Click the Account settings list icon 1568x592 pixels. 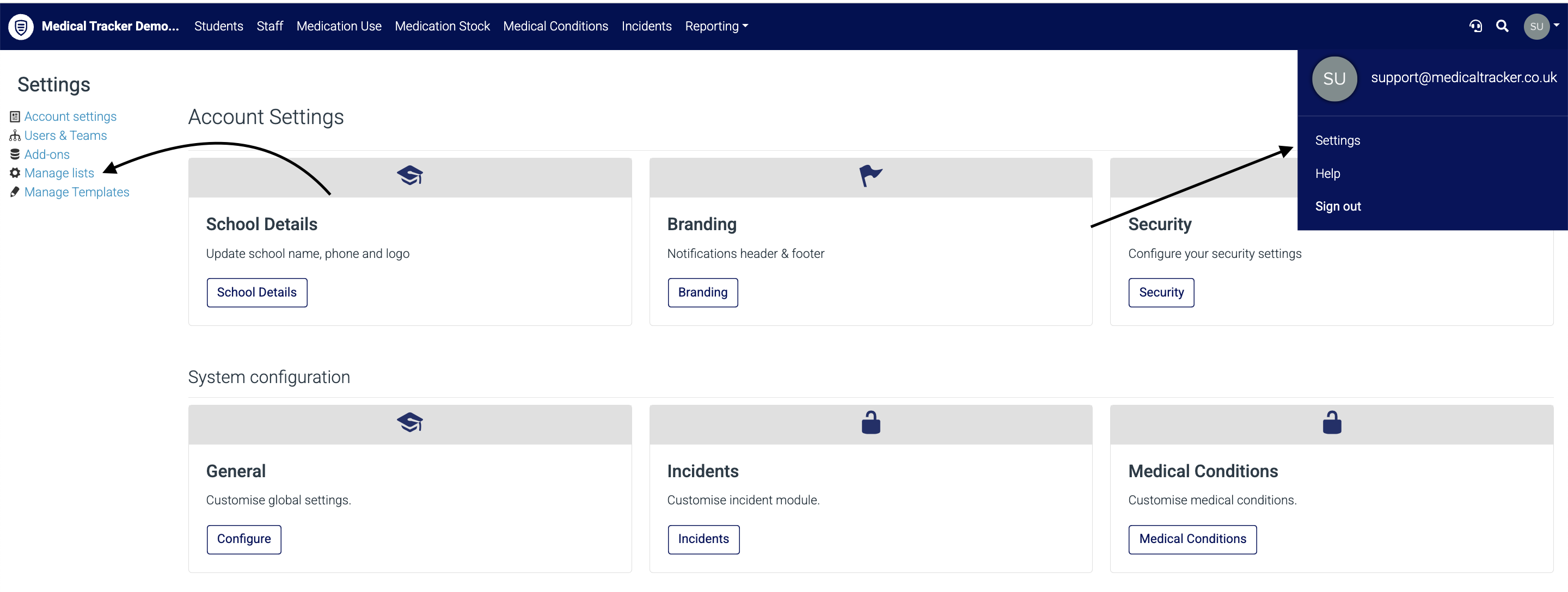point(15,116)
